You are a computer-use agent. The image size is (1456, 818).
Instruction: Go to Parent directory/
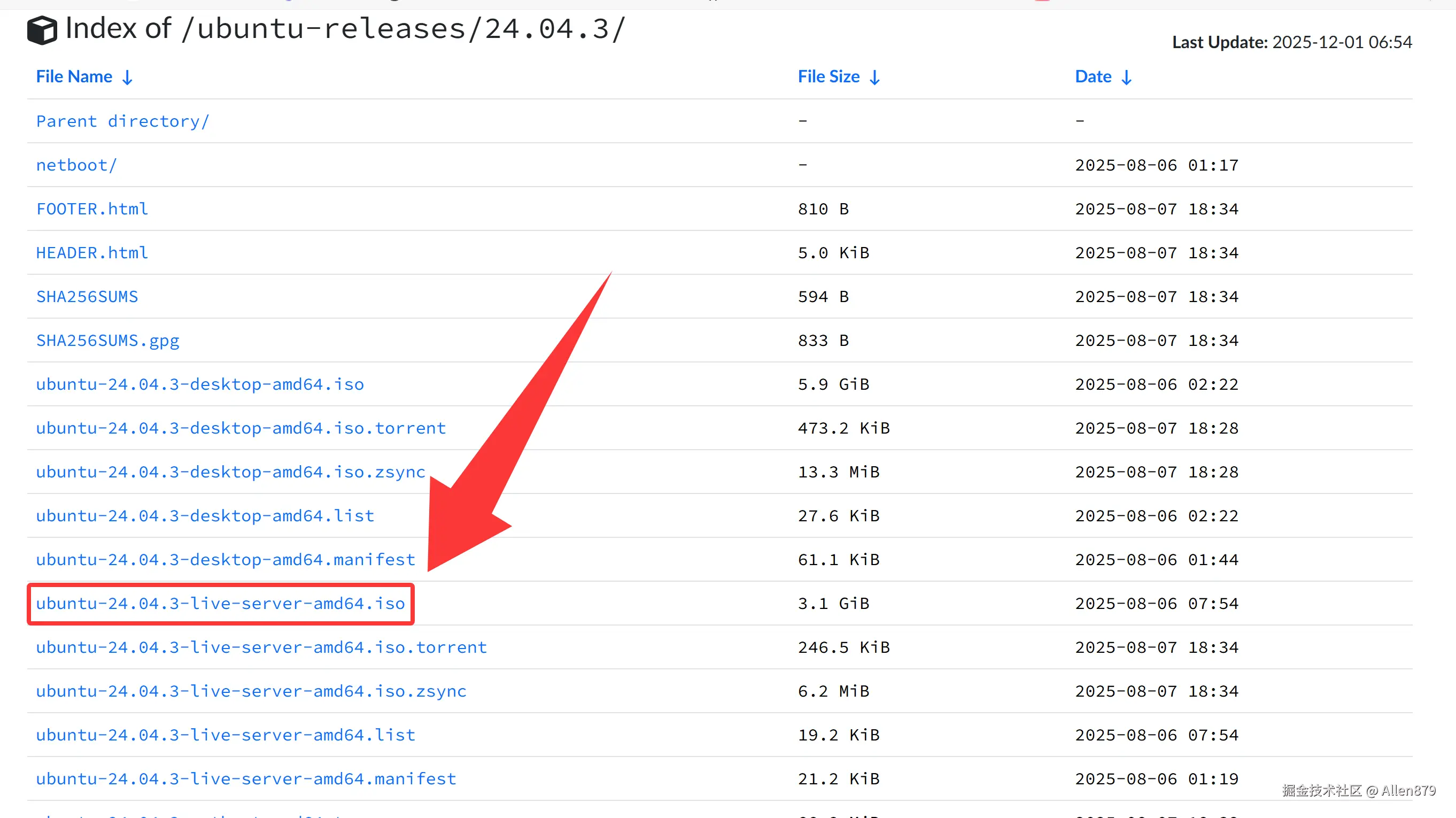tap(122, 121)
